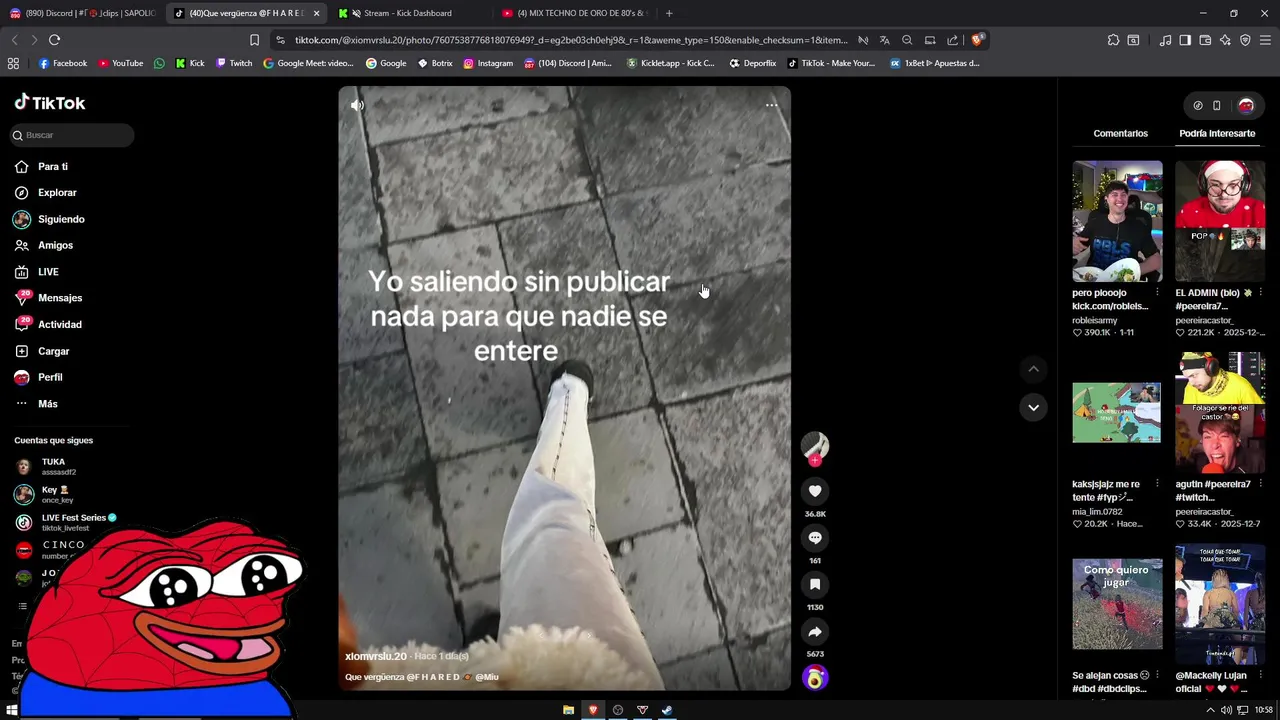This screenshot has height=720, width=1280.
Task: Follow the creator via the avatar plus badge
Action: click(x=815, y=461)
